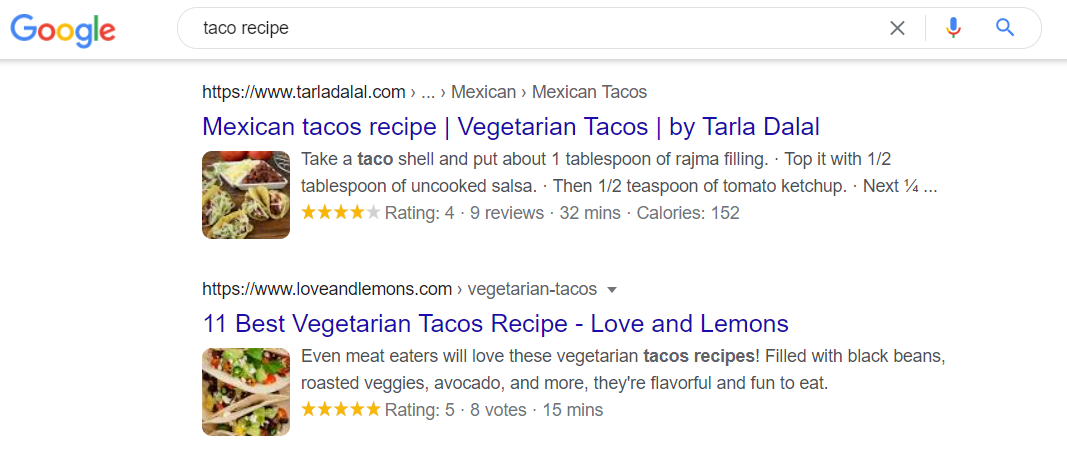The width and height of the screenshot is (1067, 457).
Task: Click the '8 votes' text
Action: click(498, 410)
